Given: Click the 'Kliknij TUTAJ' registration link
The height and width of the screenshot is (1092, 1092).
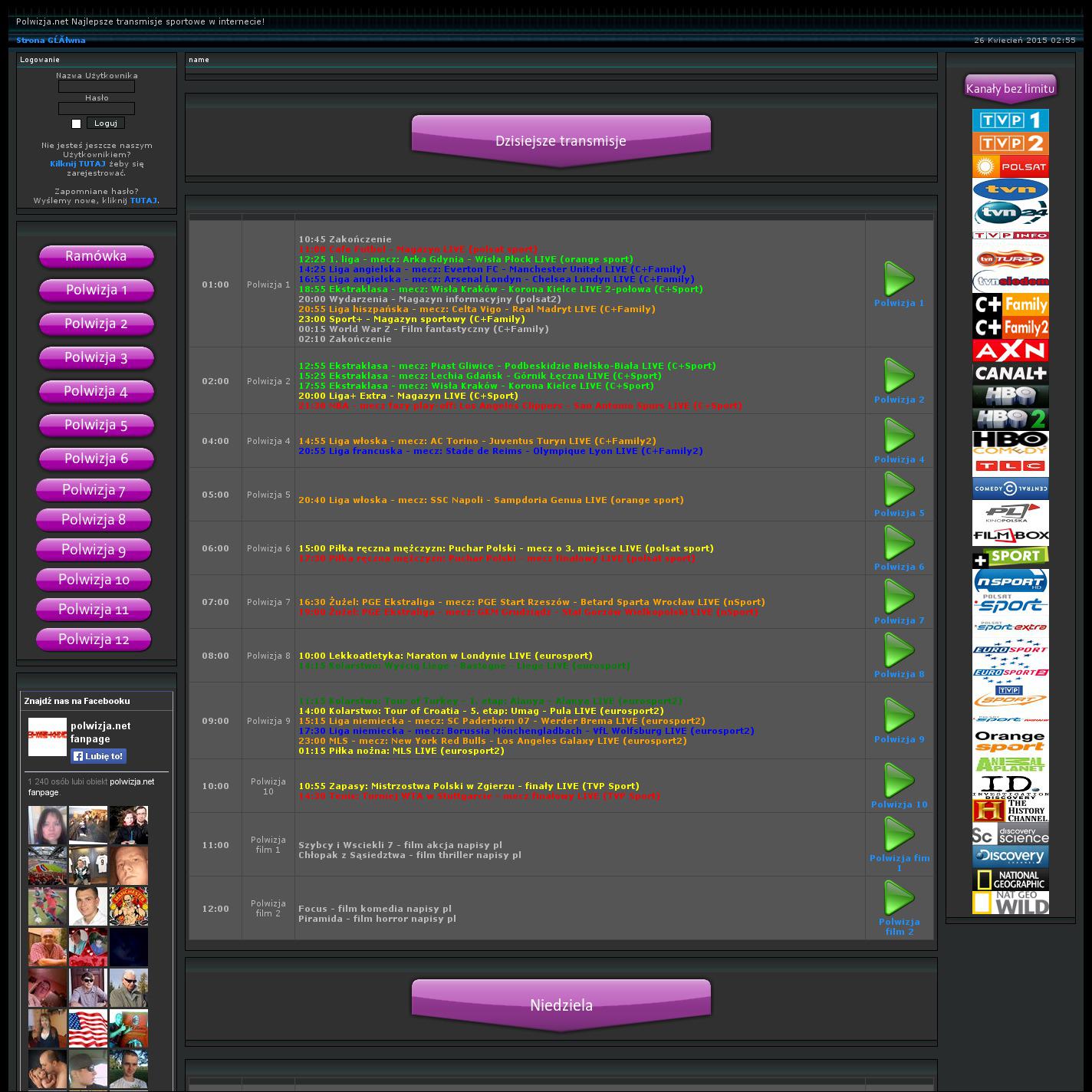Looking at the screenshot, I should (x=77, y=163).
